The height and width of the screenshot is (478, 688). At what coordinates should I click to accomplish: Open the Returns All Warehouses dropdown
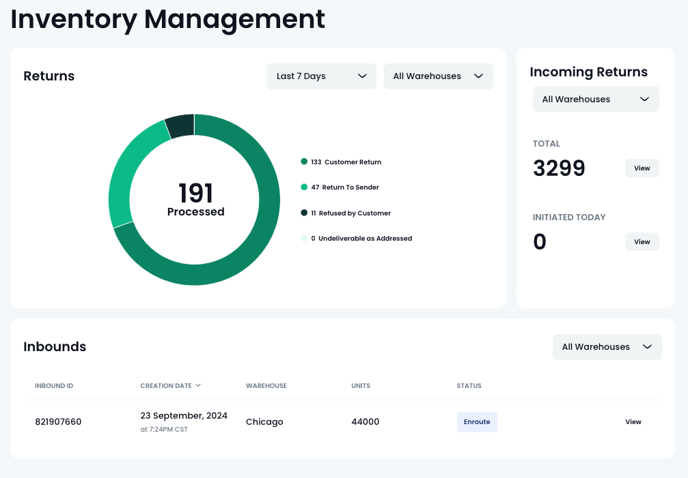(x=438, y=76)
